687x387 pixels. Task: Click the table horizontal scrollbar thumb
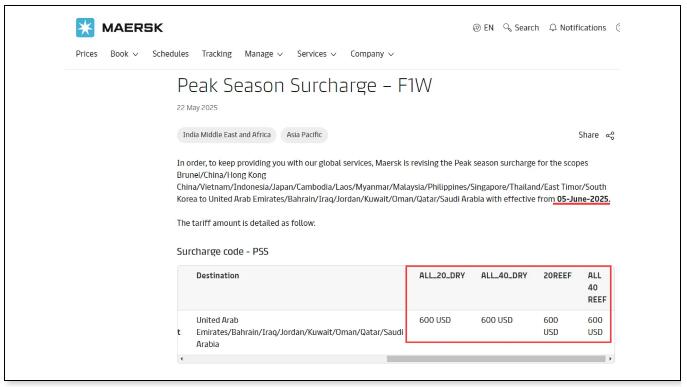pyautogui.click(x=496, y=359)
